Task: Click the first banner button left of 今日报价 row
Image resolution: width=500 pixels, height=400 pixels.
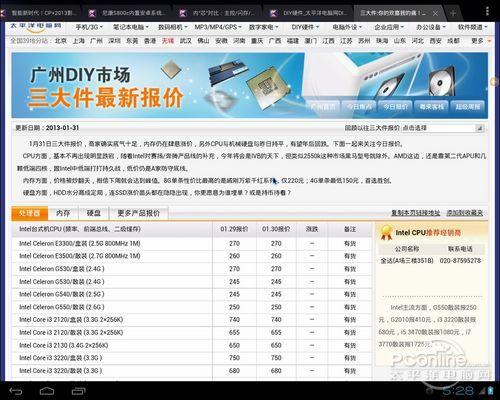Action: 323,107
